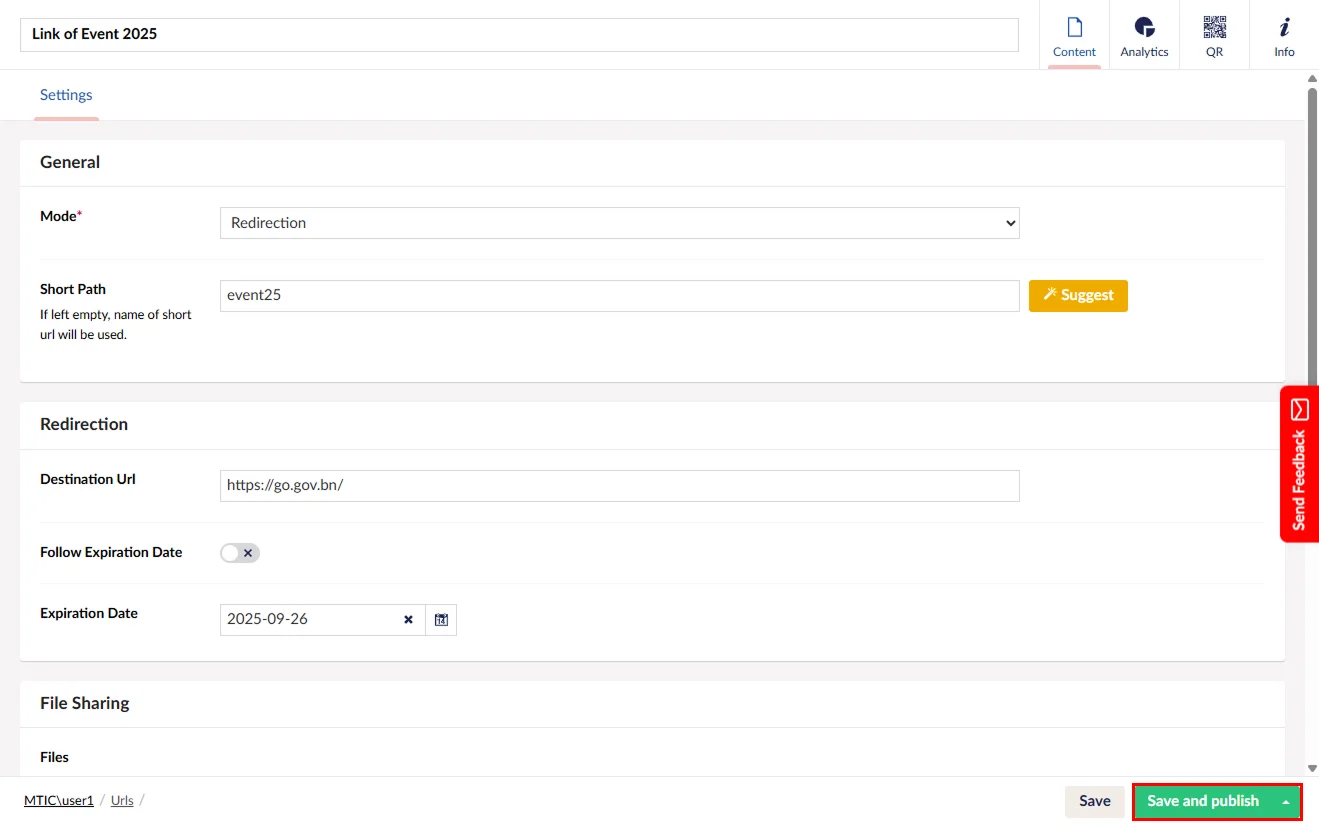Click the vertical scrollbar down arrow
Image resolution: width=1319 pixels, height=826 pixels.
coord(1312,768)
